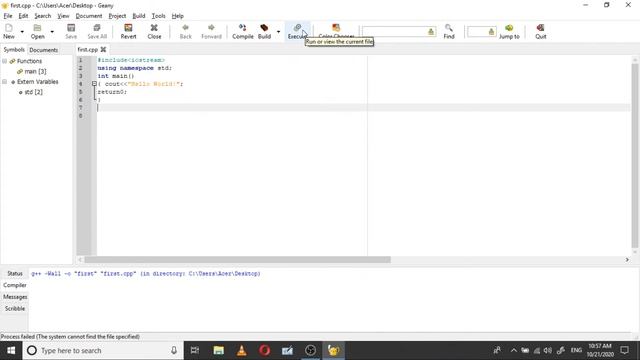Select the Extern Variables tree label
The height and width of the screenshot is (360, 640).
click(38, 82)
